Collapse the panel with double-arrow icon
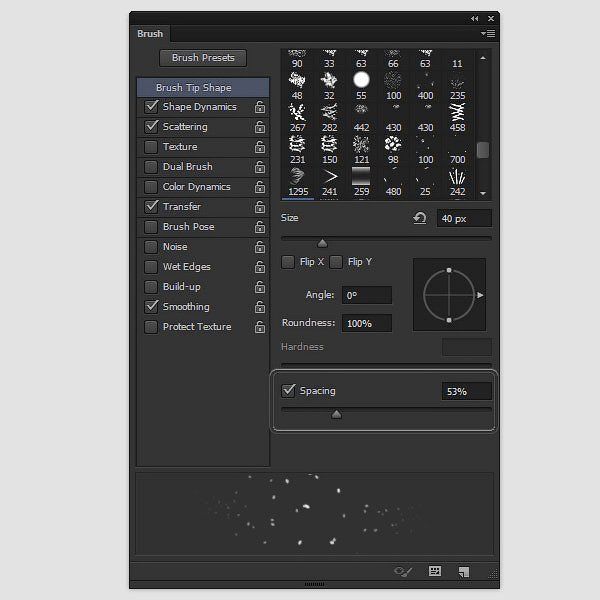The width and height of the screenshot is (600, 600). click(474, 18)
